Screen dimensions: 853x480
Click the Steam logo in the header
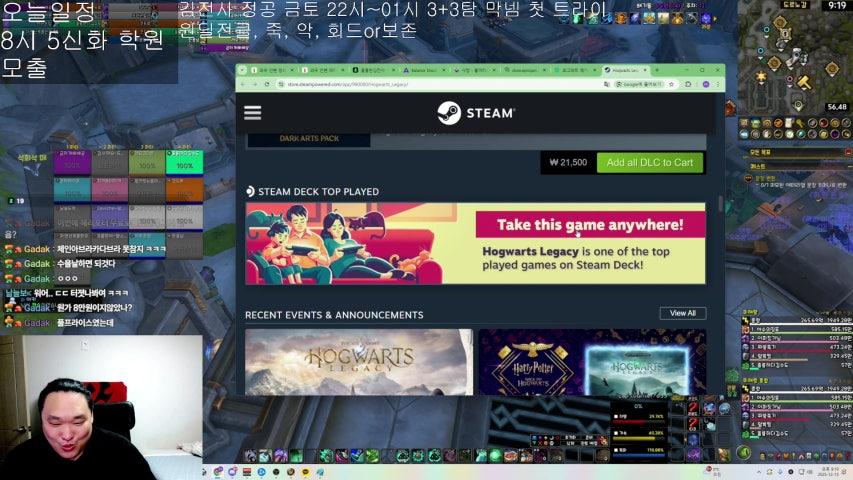(x=475, y=113)
